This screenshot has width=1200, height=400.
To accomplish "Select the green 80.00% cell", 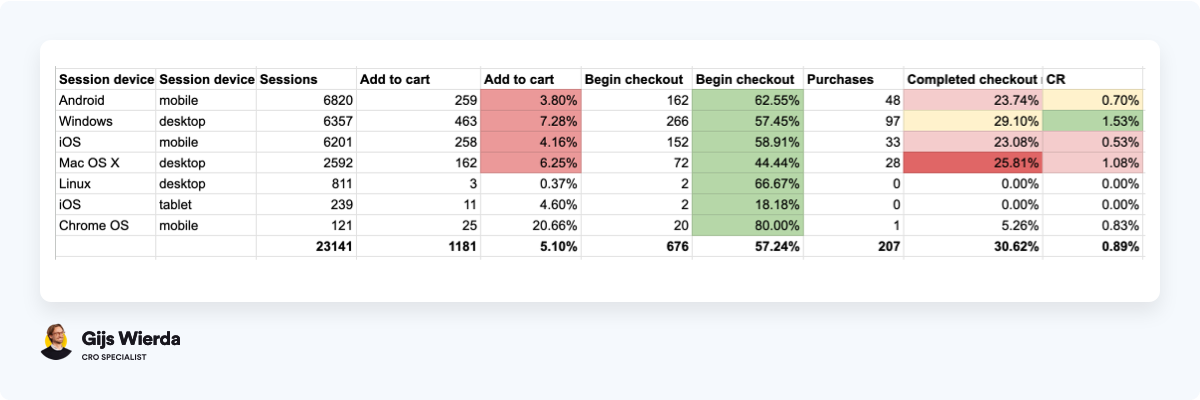I will 747,225.
